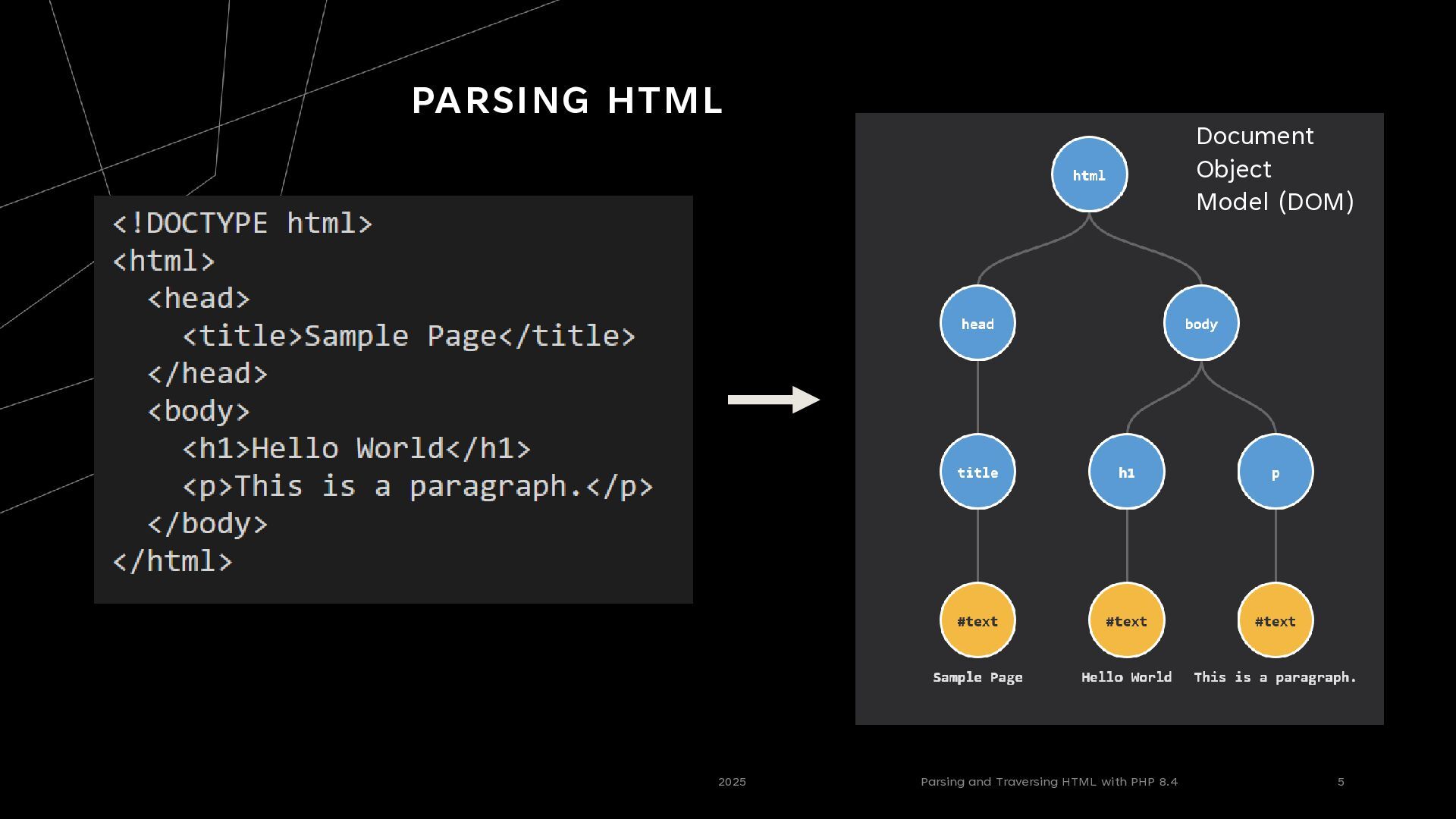Image resolution: width=1456 pixels, height=819 pixels.
Task: Click the #text node under h1
Action: pos(1126,620)
